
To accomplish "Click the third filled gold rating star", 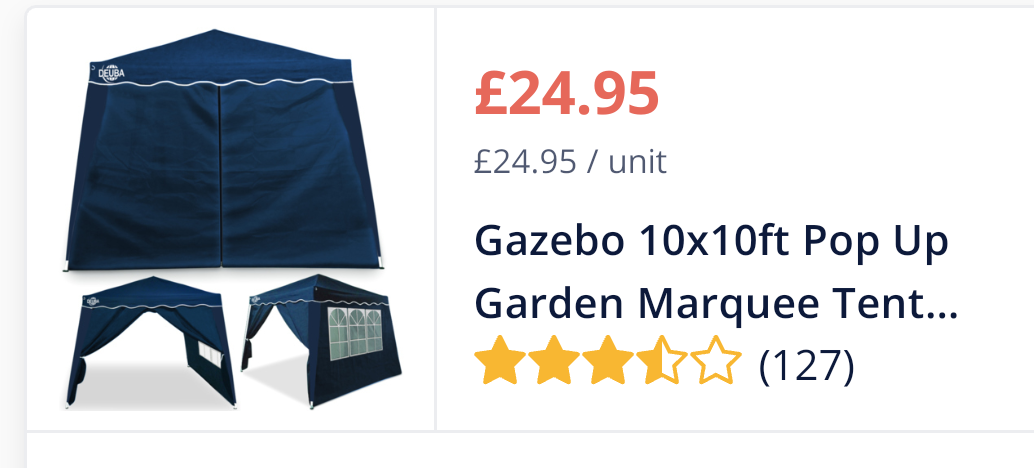I will click(x=608, y=359).
